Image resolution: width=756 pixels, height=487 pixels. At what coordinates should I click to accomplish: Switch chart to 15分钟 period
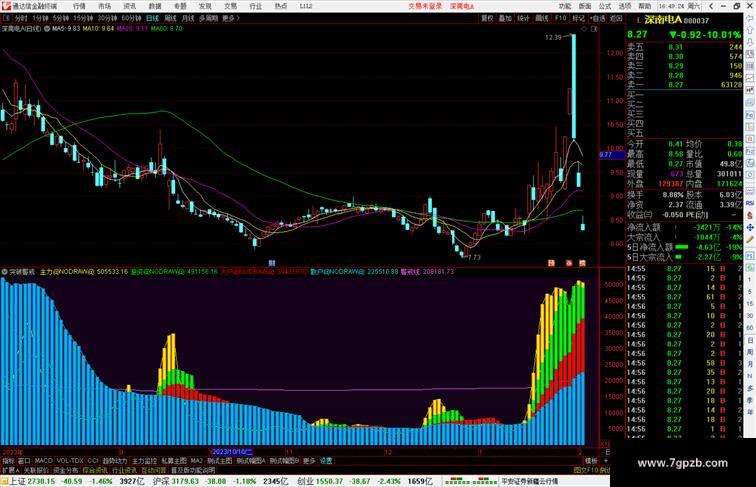83,18
